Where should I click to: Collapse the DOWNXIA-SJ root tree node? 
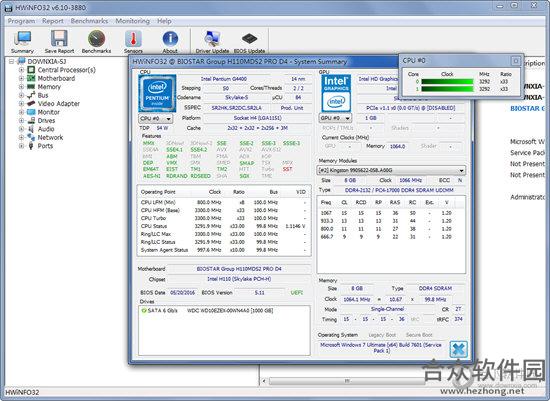tap(12, 61)
